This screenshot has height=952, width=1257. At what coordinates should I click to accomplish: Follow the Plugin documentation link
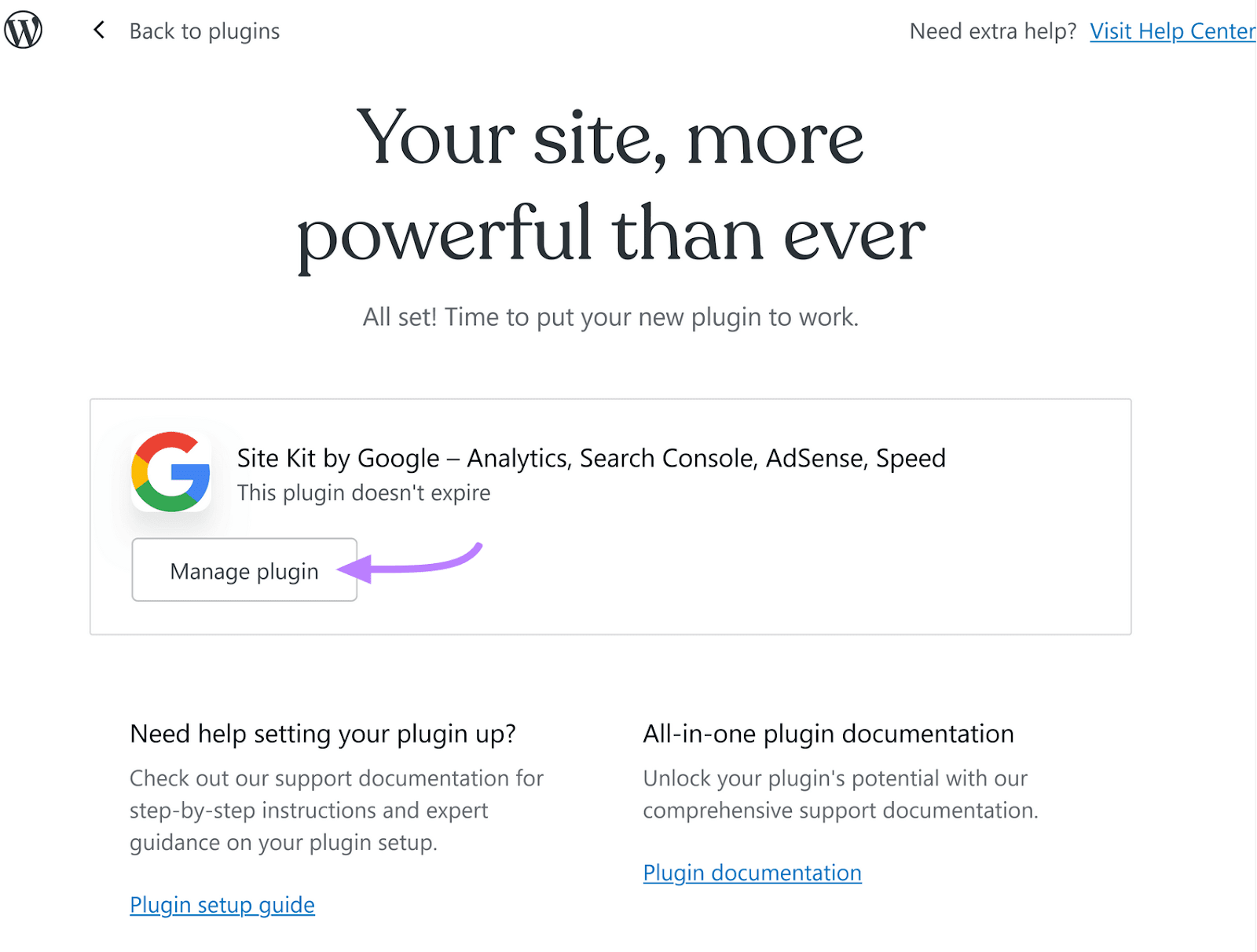pos(752,873)
